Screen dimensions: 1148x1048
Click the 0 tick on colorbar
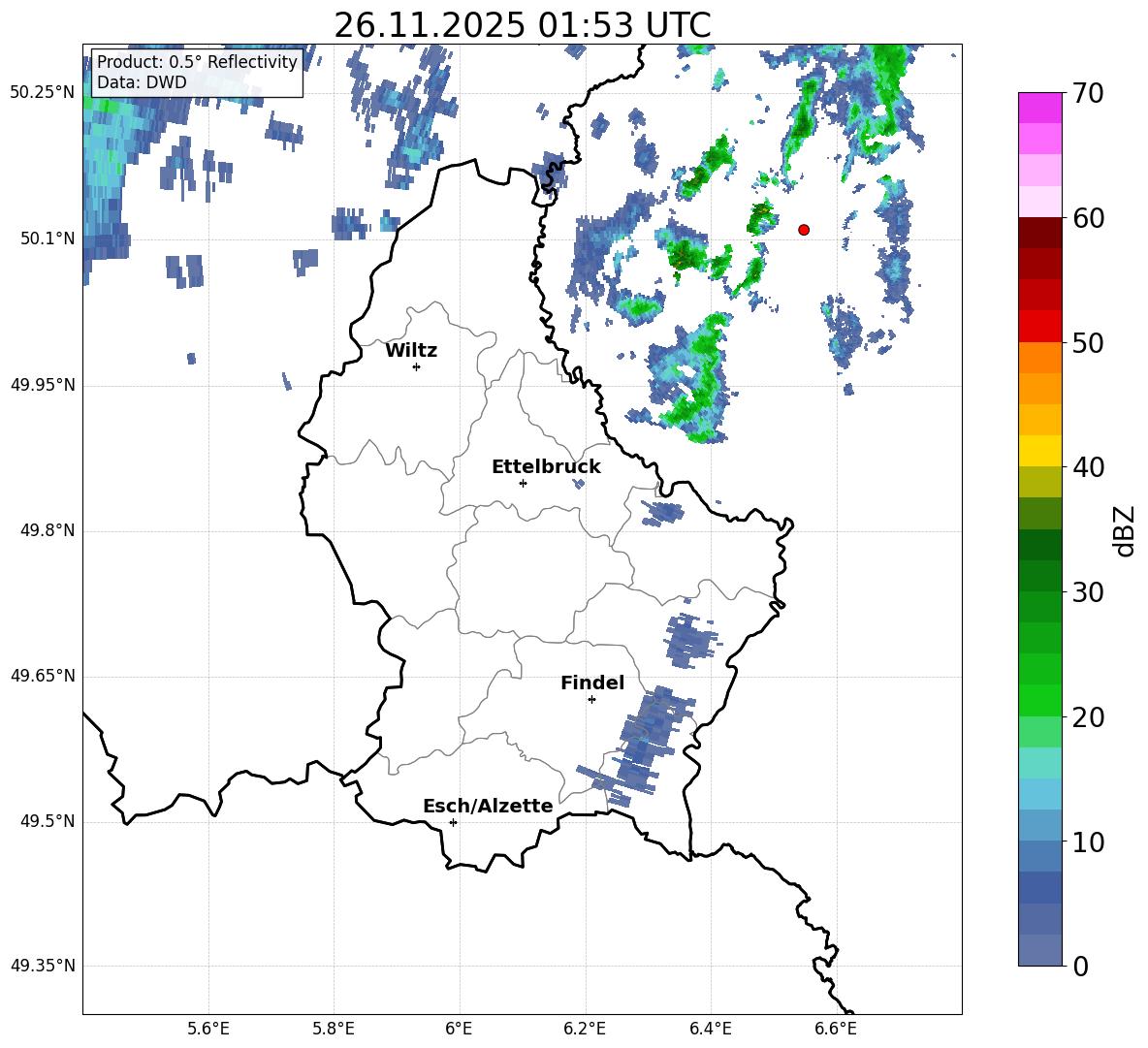click(1081, 966)
